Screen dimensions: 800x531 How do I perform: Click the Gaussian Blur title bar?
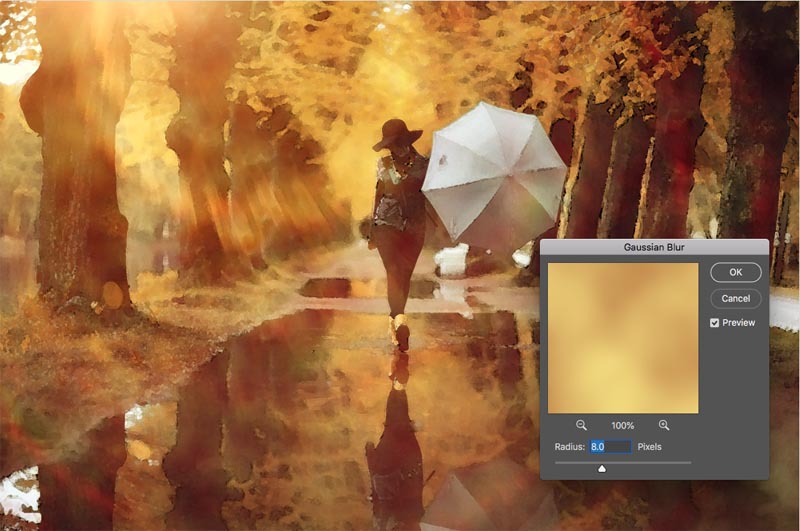654,246
